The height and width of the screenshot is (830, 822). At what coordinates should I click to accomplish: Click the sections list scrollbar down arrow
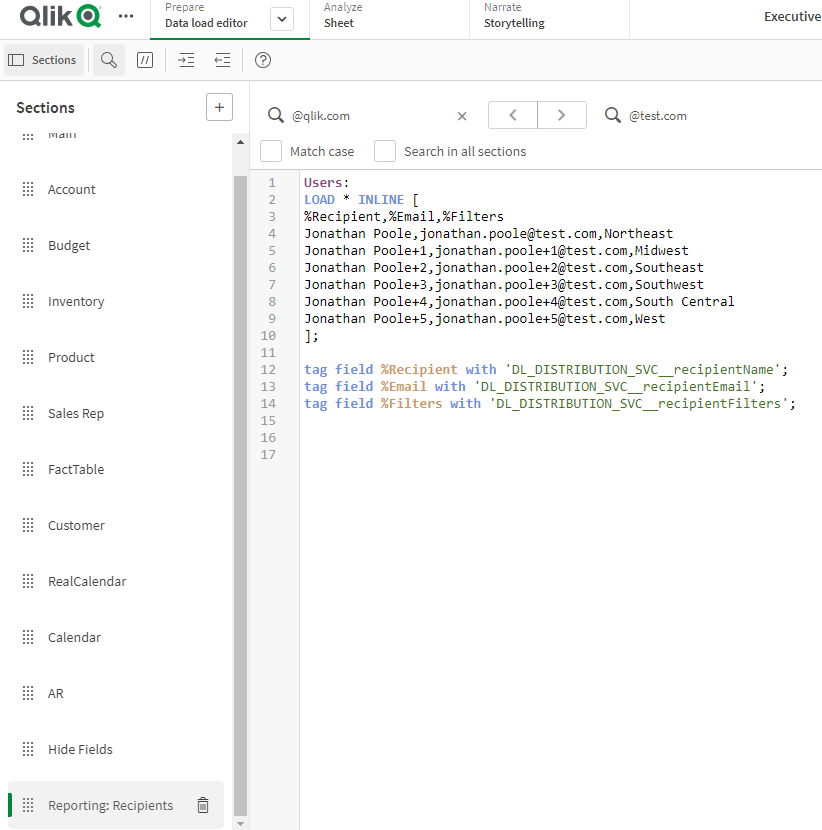tap(240, 822)
